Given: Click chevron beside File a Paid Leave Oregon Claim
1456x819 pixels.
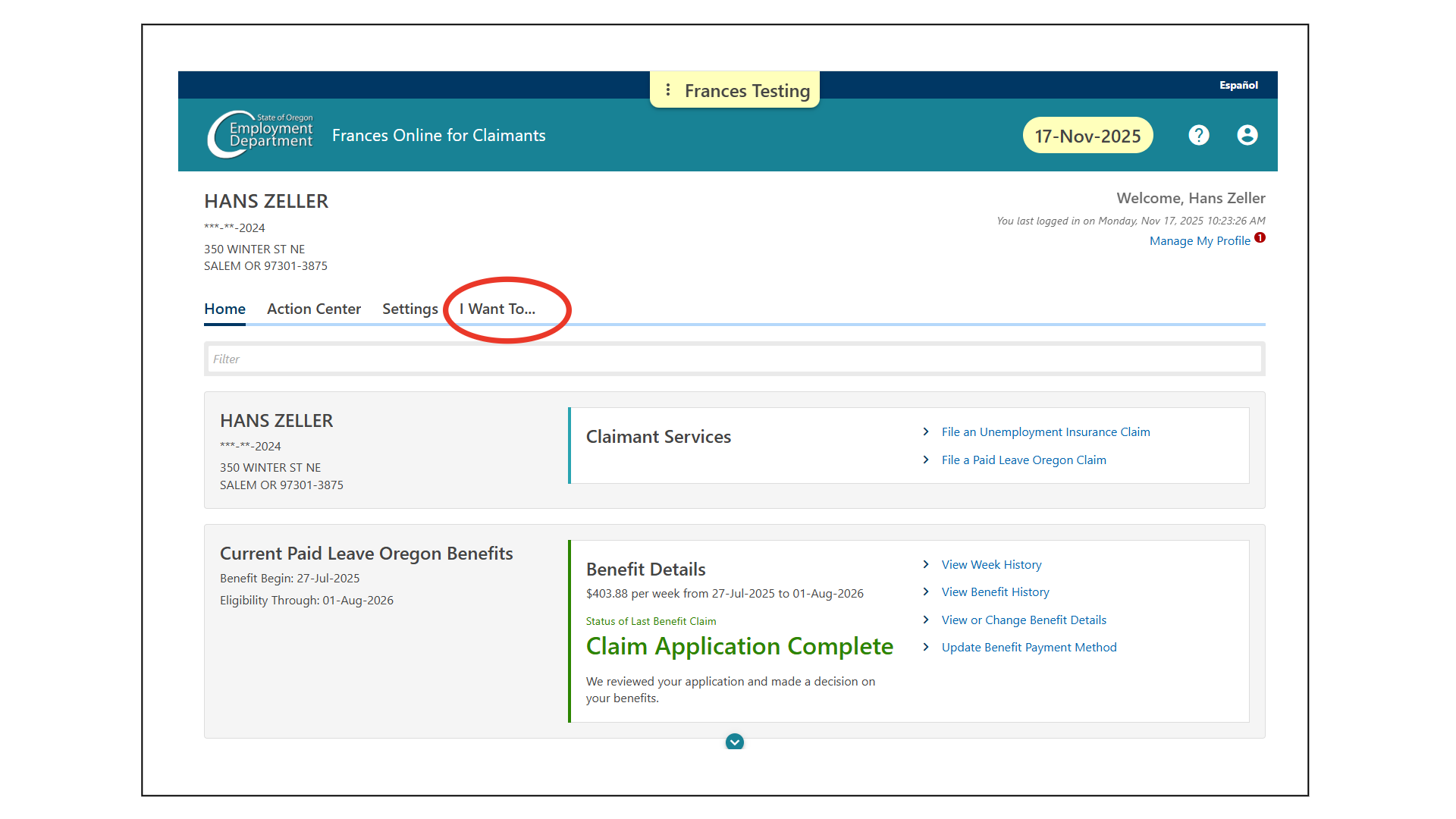Looking at the screenshot, I should coord(926,460).
